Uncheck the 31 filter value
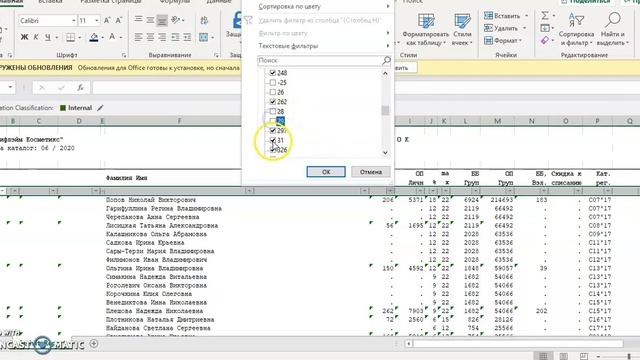Image resolution: width=640 pixels, height=360 pixels. pos(273,140)
